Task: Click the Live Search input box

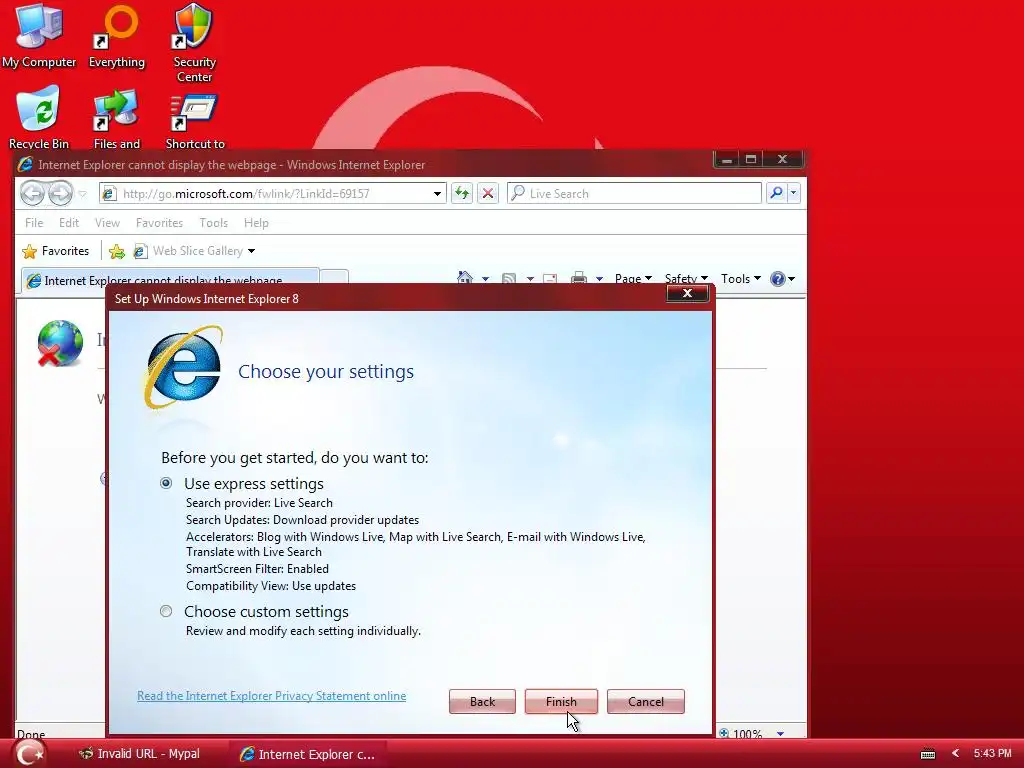Action: [x=634, y=193]
